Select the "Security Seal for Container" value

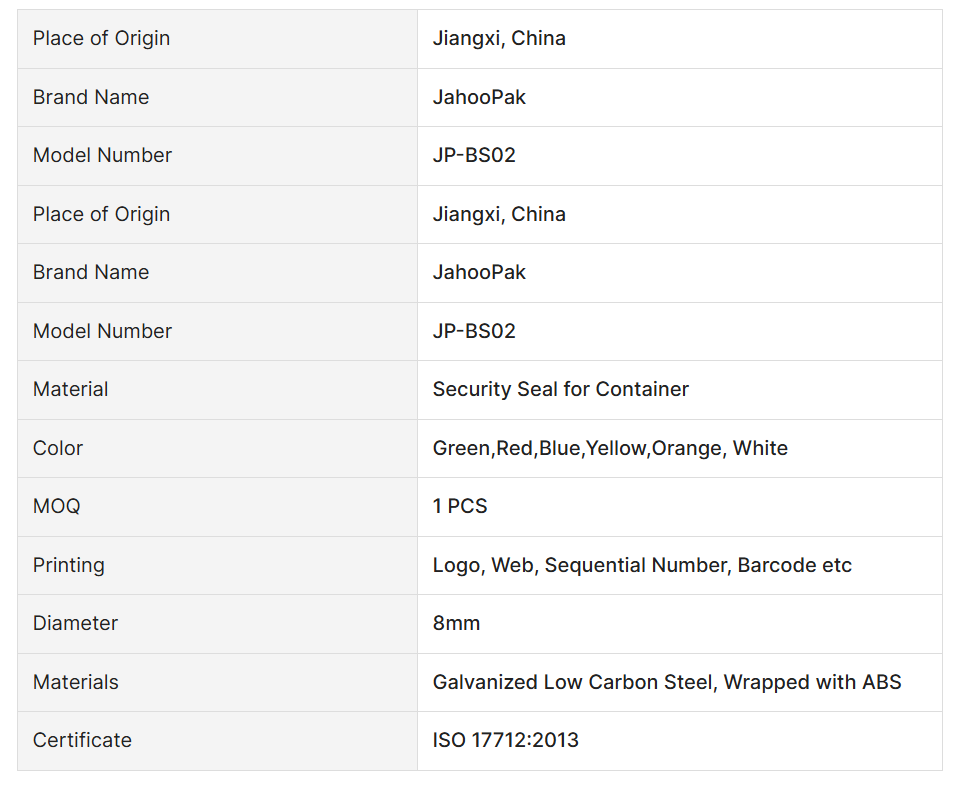click(x=560, y=389)
